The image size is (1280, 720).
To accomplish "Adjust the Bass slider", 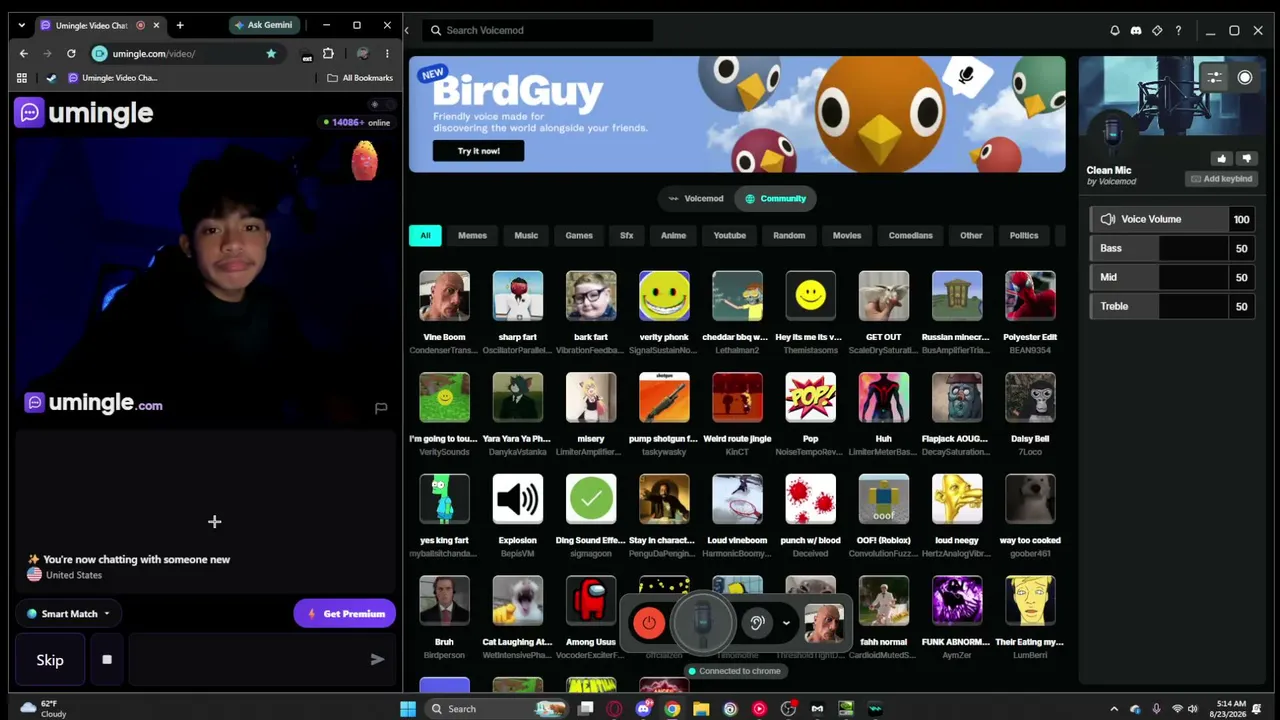I will (x=1172, y=248).
